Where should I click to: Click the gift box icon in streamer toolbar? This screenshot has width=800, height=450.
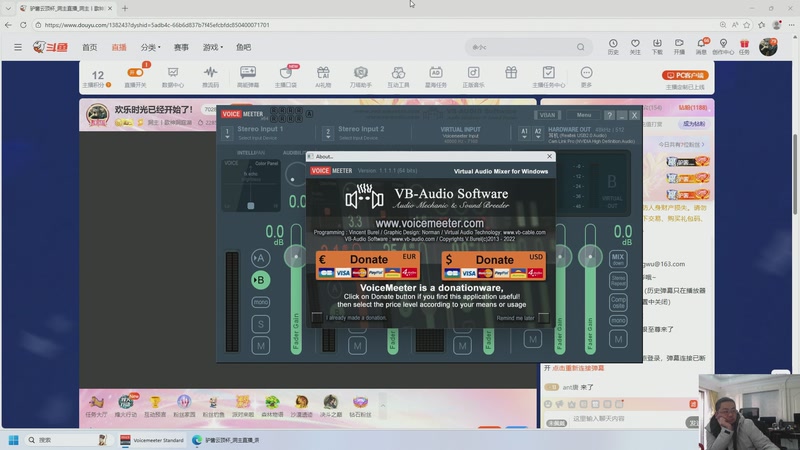point(511,73)
